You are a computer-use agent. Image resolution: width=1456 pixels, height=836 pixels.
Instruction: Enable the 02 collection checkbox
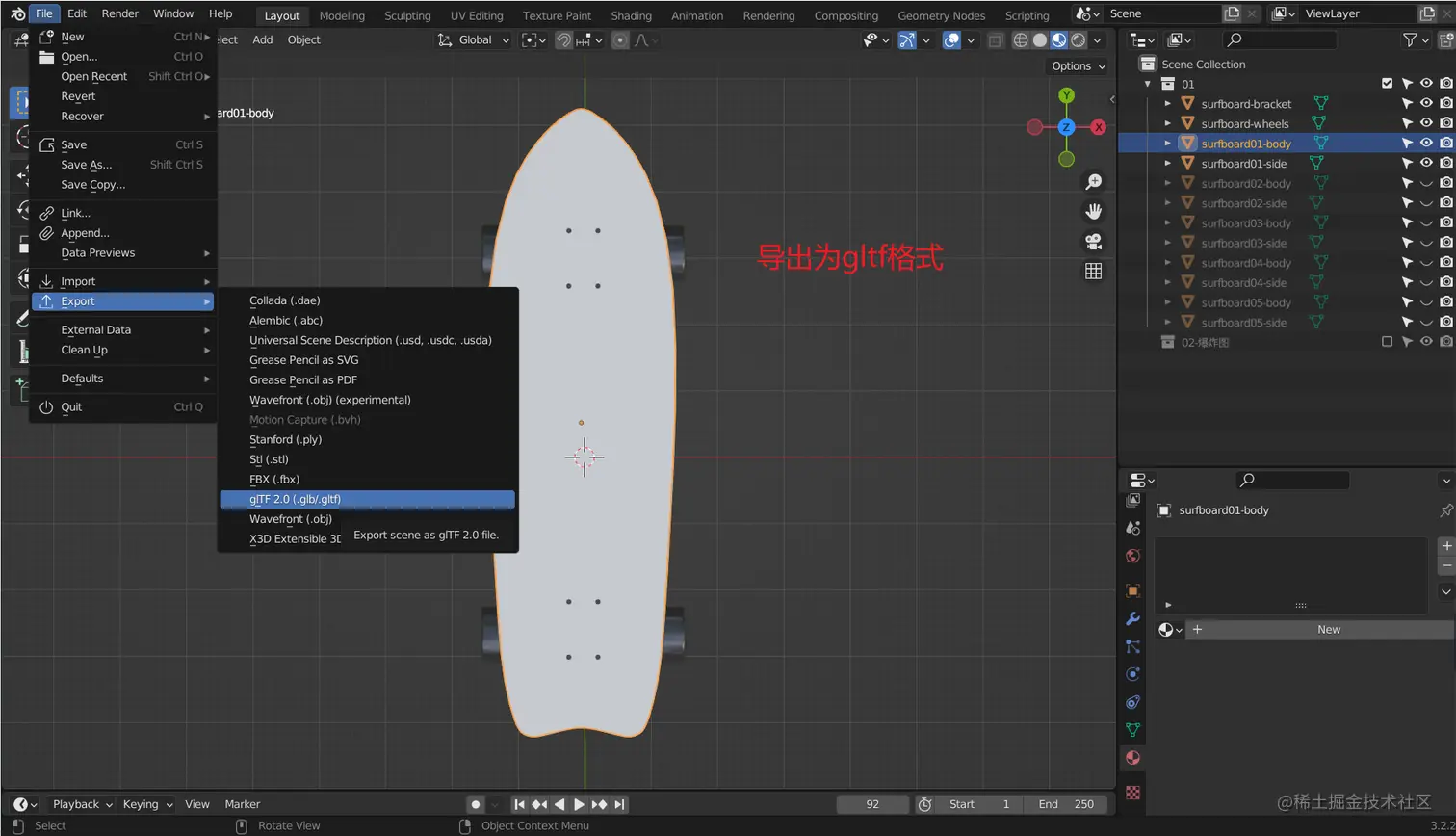click(1387, 342)
